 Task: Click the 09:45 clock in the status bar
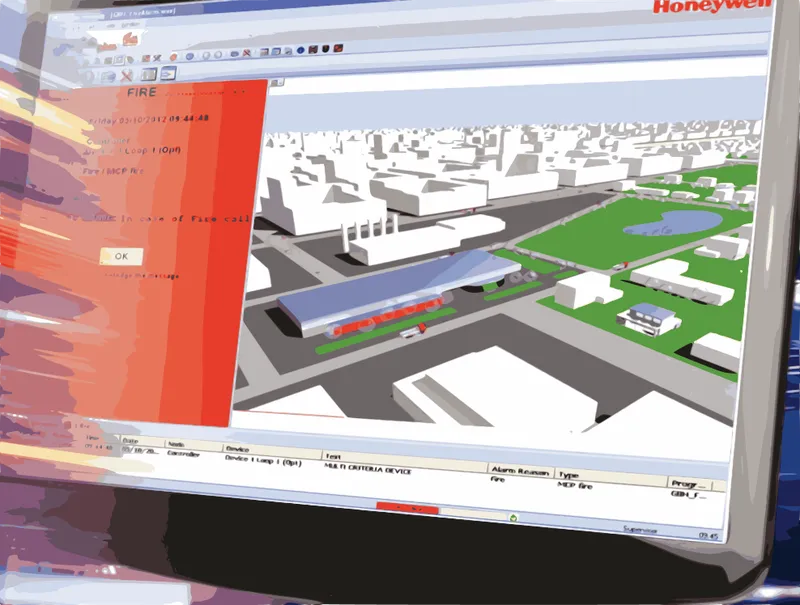click(708, 537)
